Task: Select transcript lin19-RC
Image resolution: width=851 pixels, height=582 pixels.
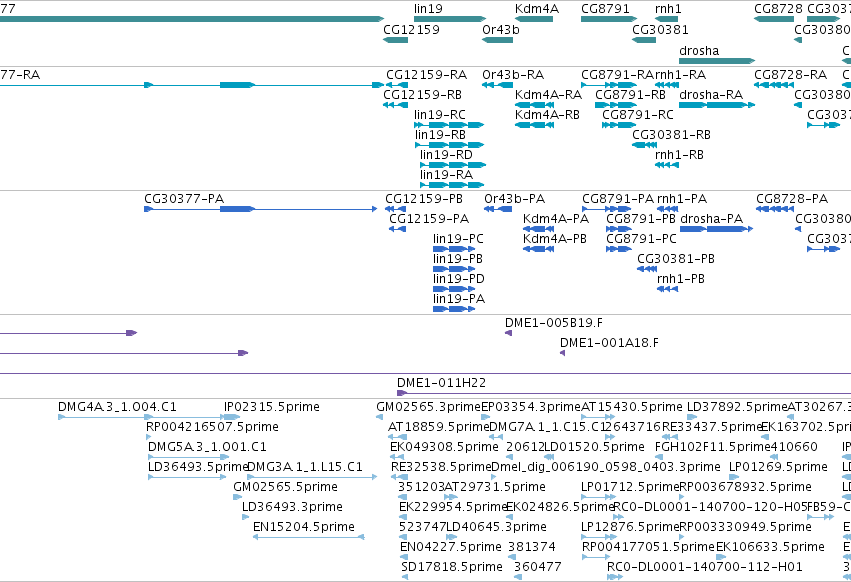Action: tap(449, 125)
